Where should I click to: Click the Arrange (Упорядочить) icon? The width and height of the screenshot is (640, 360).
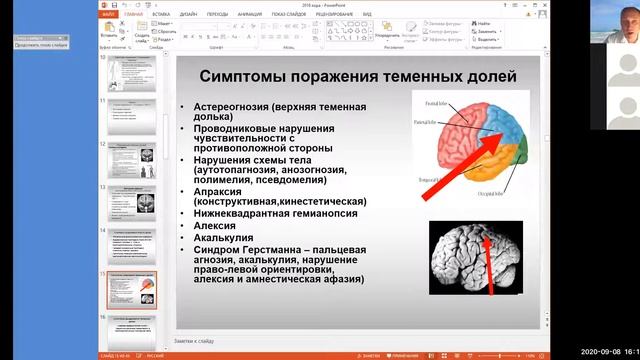(387, 27)
